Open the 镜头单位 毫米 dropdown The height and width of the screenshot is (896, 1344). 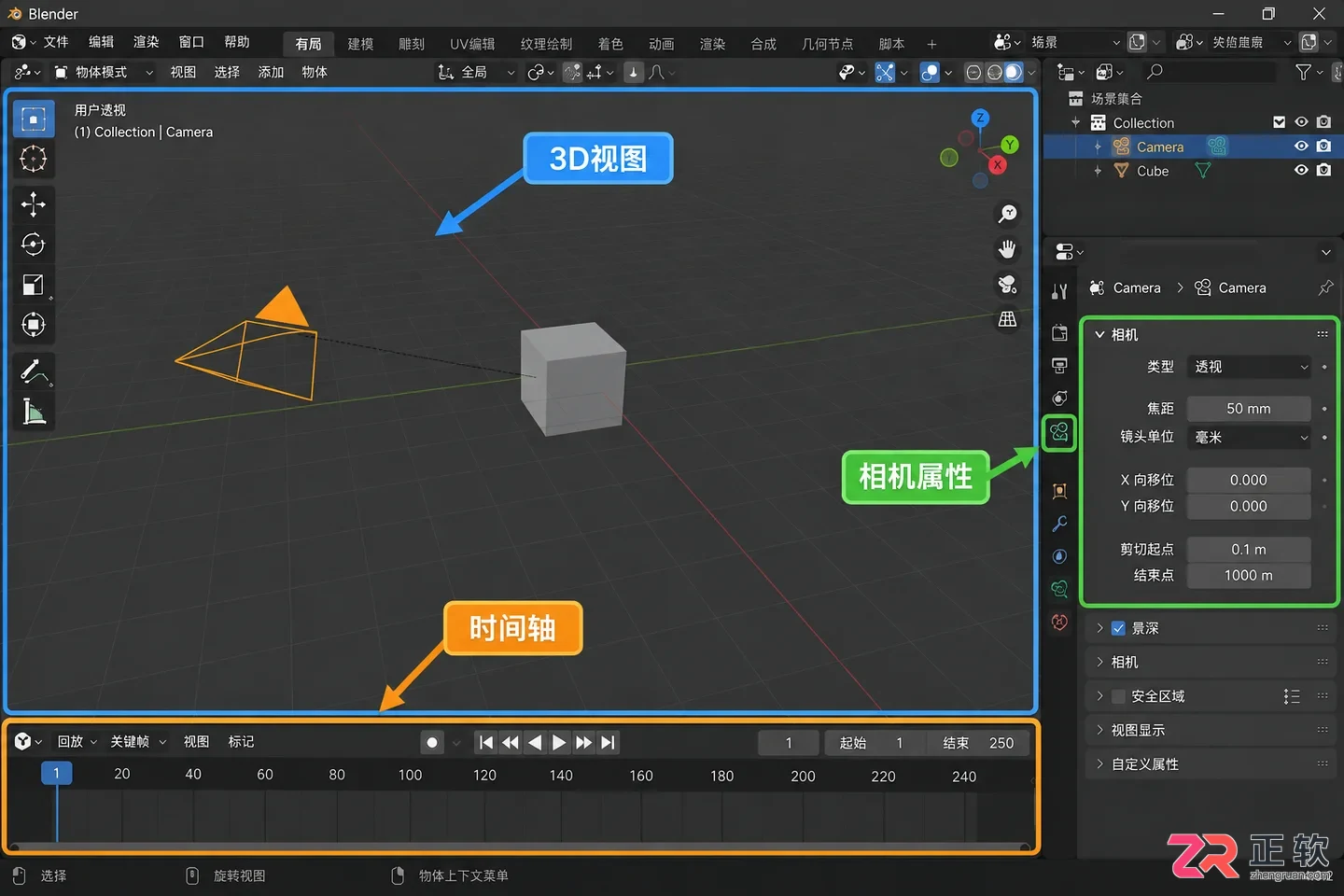coord(1250,437)
